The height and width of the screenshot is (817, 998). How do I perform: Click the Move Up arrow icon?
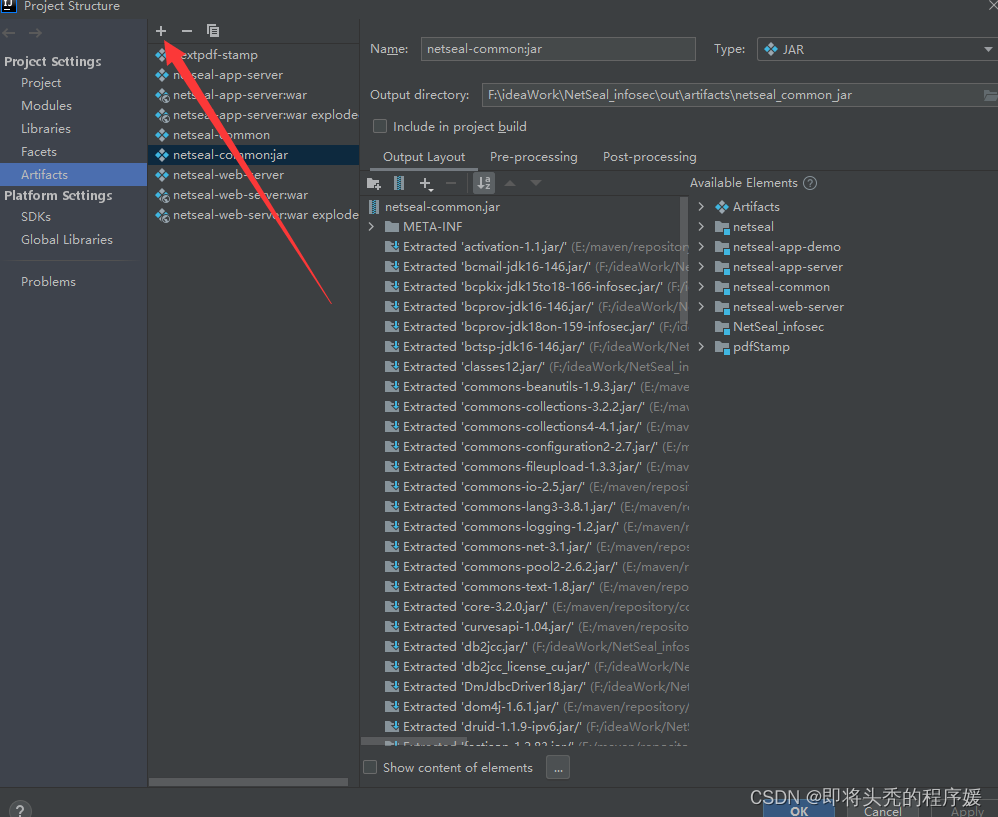[x=510, y=183]
